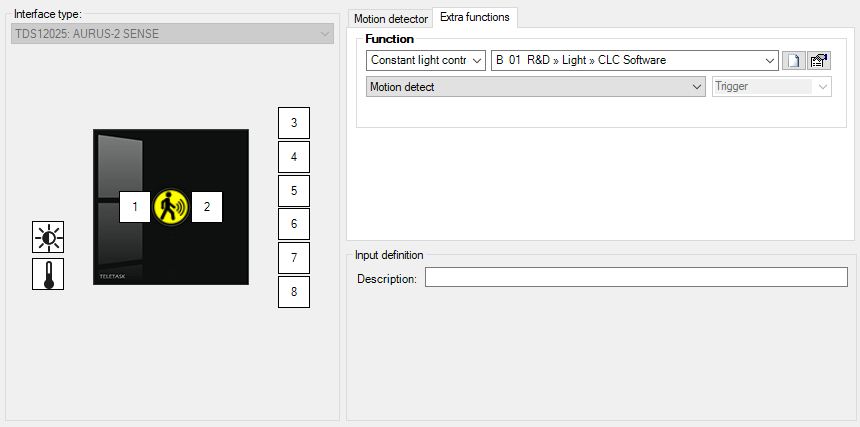Select input button 3
Screen dimensions: 860x427
[293, 123]
